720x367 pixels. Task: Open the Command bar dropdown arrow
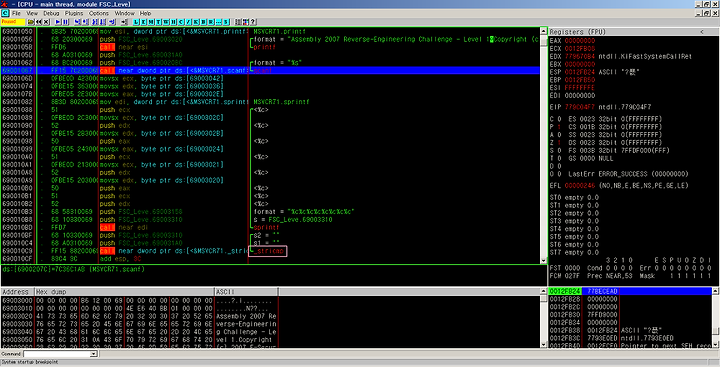(94, 354)
